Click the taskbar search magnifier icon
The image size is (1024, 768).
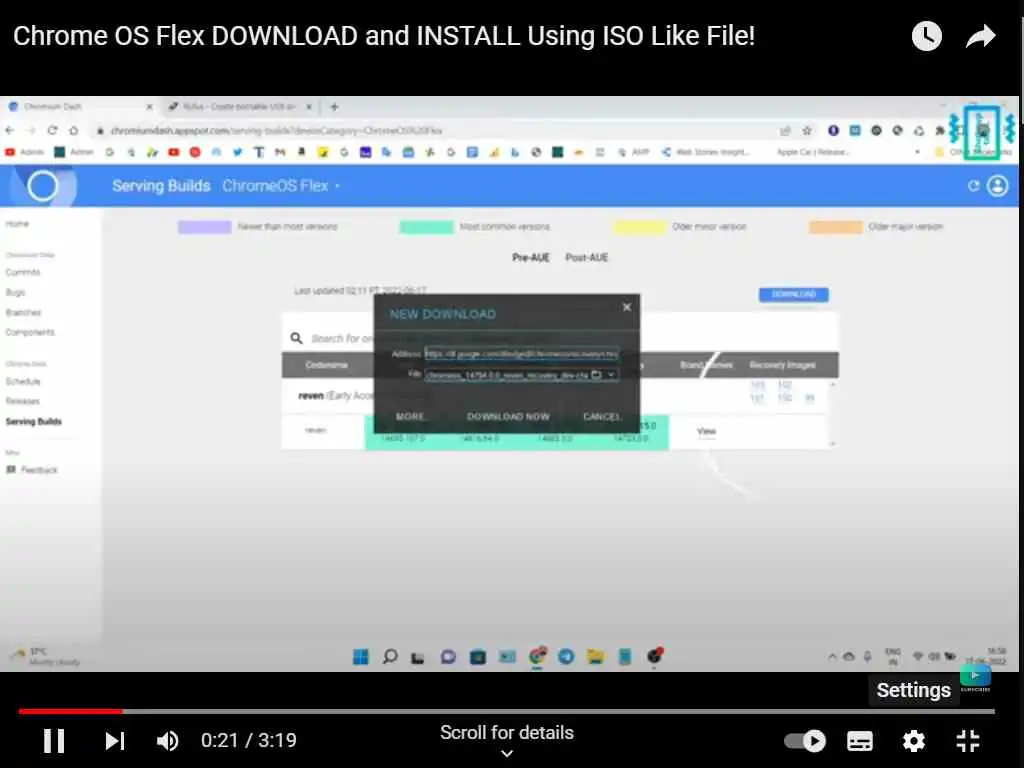(390, 656)
